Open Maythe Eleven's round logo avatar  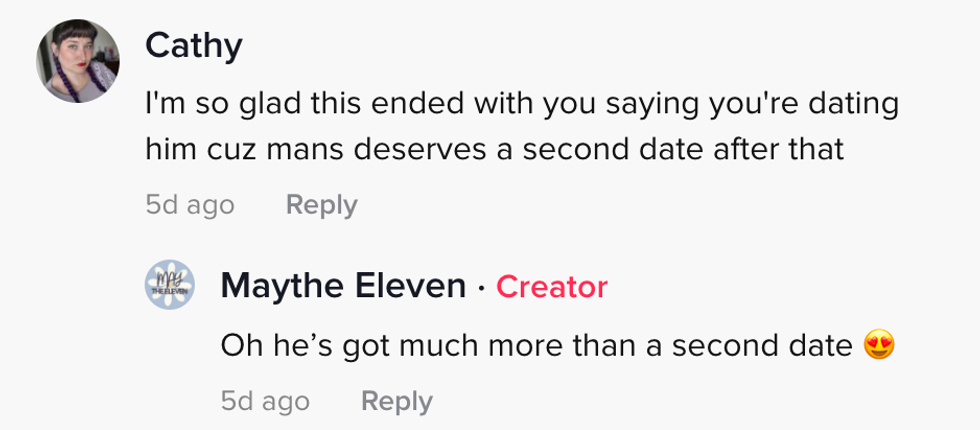pos(172,286)
